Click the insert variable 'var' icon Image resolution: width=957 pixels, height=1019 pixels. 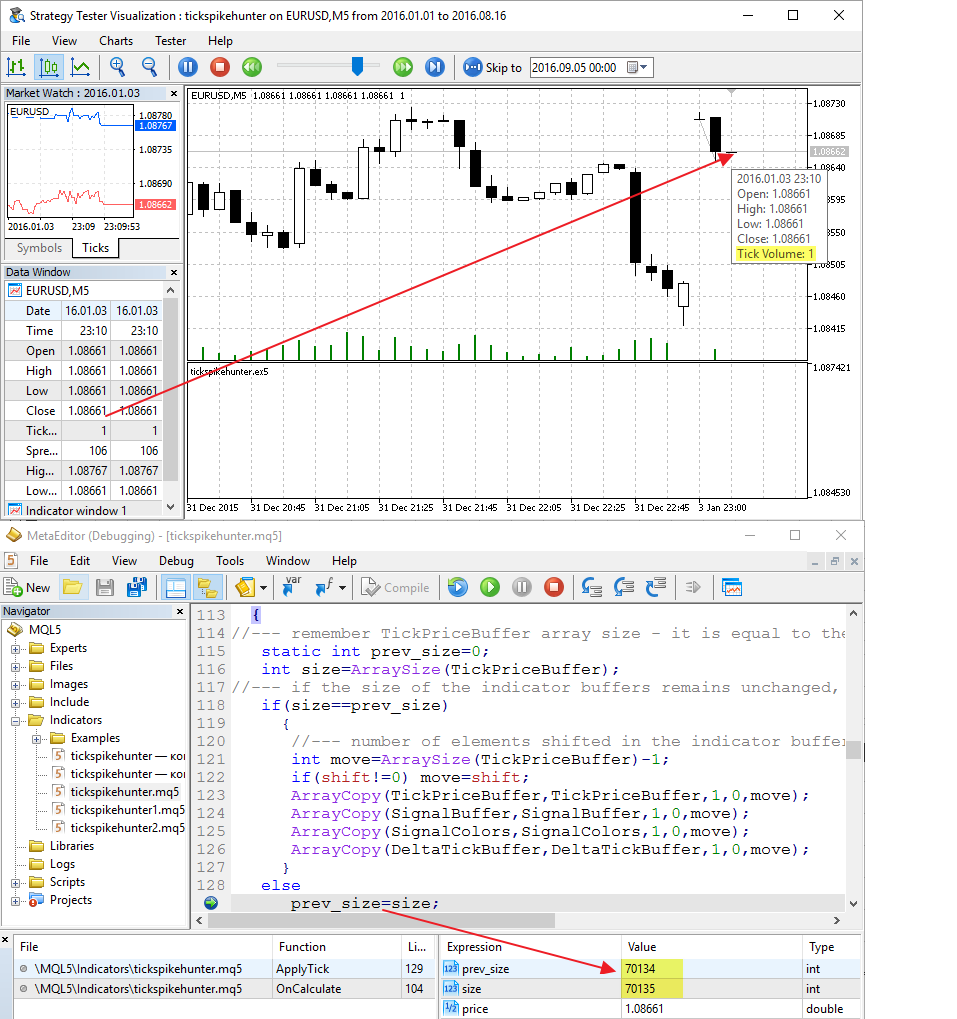(291, 586)
